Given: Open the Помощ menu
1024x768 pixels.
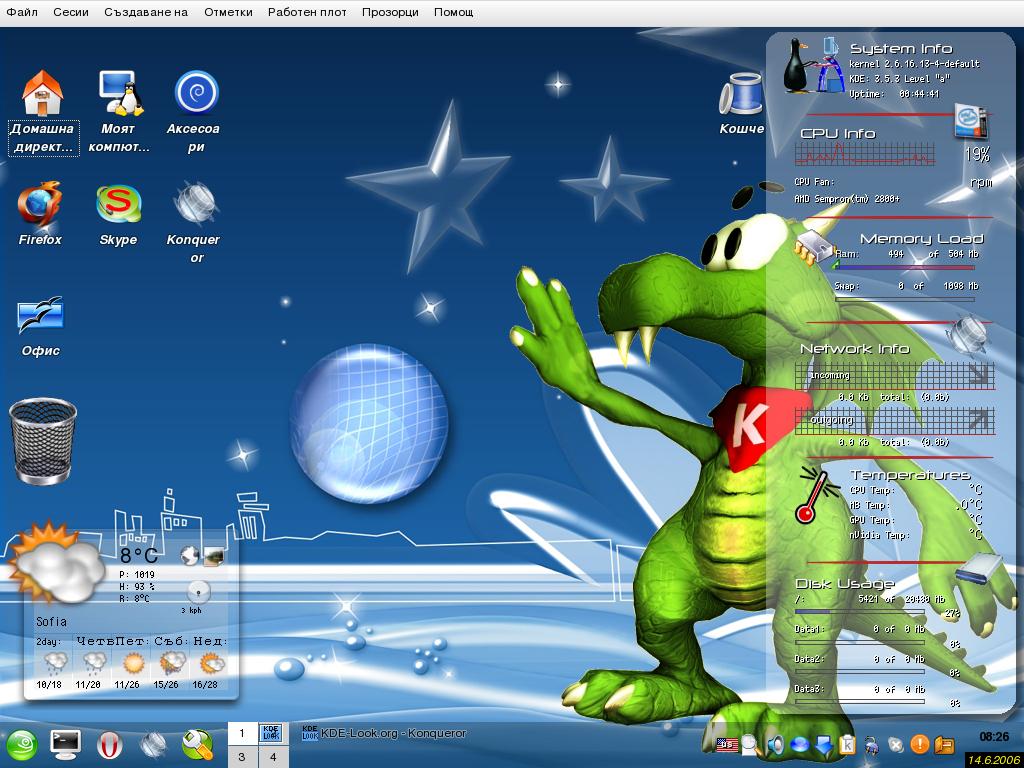Looking at the screenshot, I should click(x=454, y=12).
